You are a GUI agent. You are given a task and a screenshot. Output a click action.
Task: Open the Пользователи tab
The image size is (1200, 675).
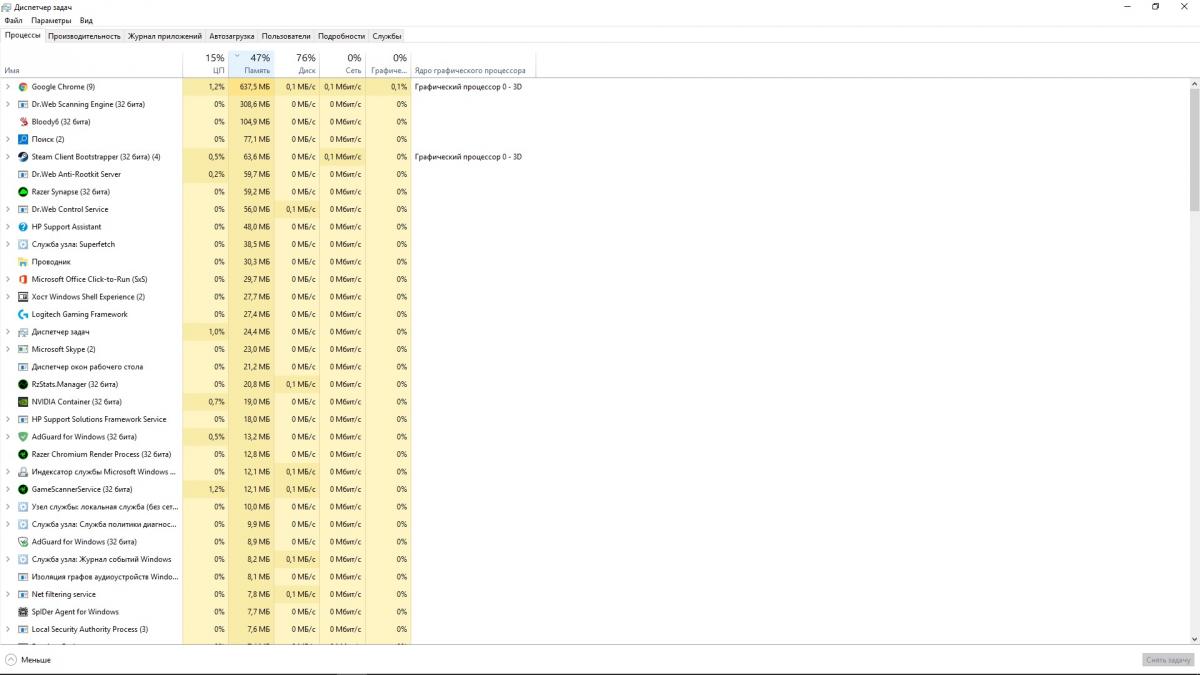pyautogui.click(x=286, y=36)
